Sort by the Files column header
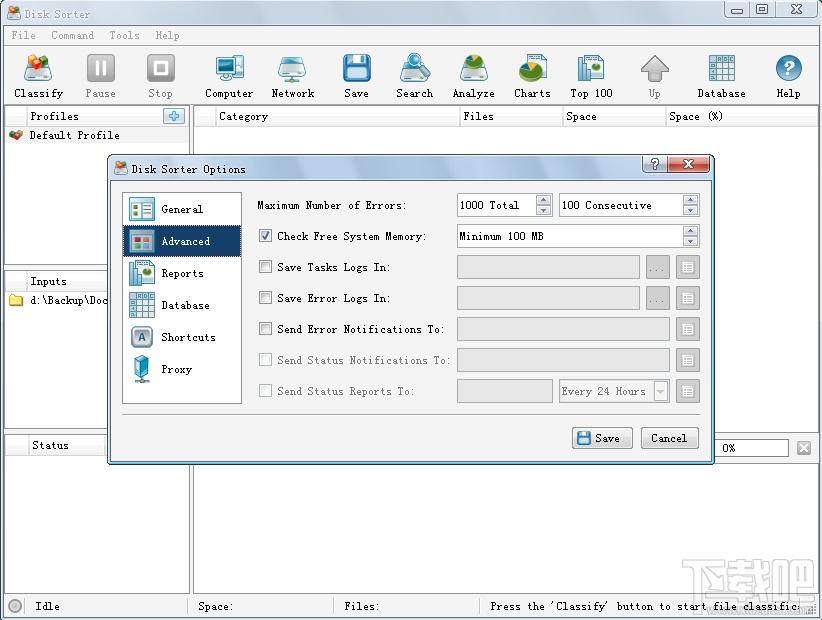This screenshot has width=822, height=620. coord(511,116)
